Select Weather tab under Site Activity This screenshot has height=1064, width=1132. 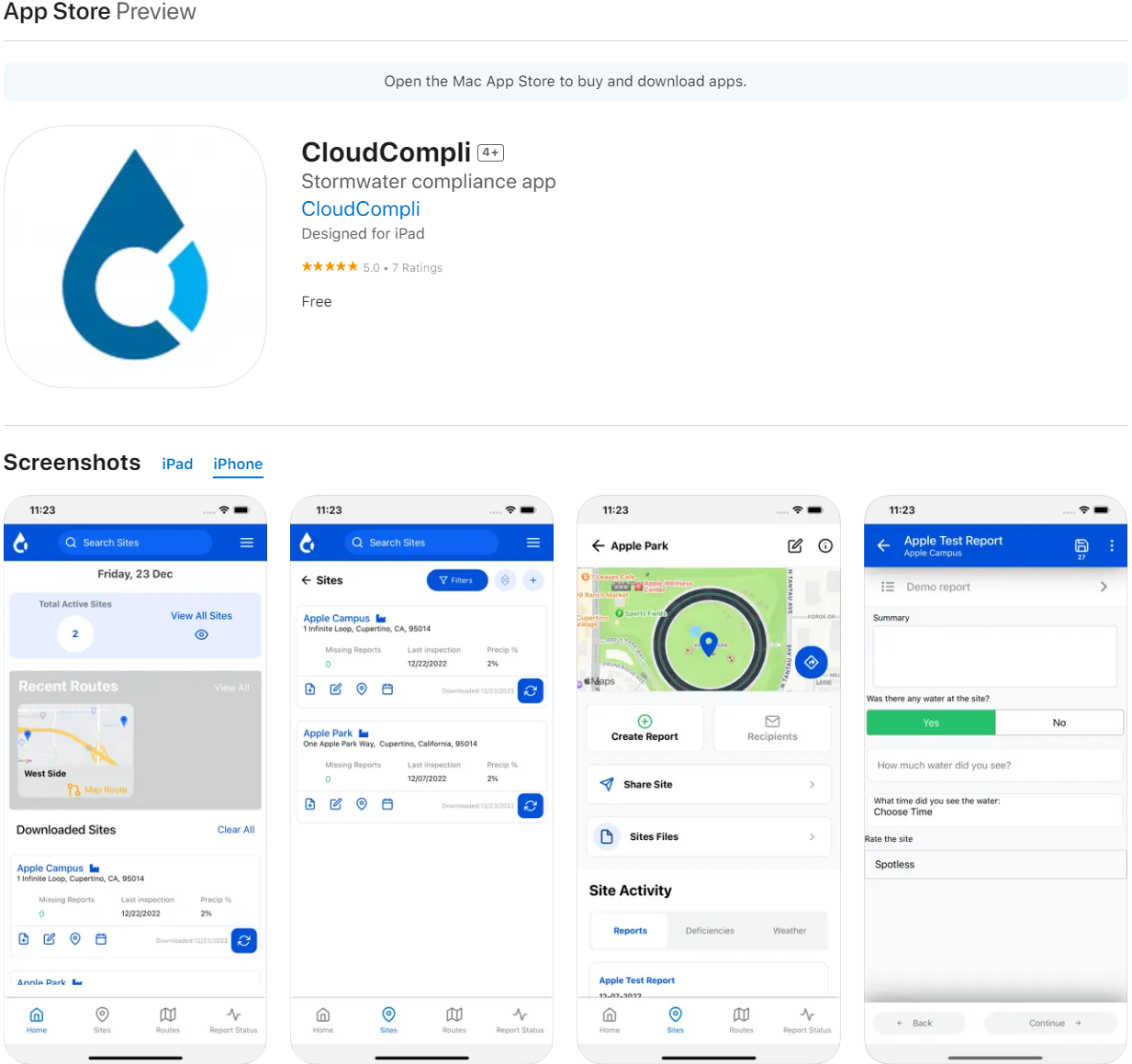pyautogui.click(x=790, y=931)
